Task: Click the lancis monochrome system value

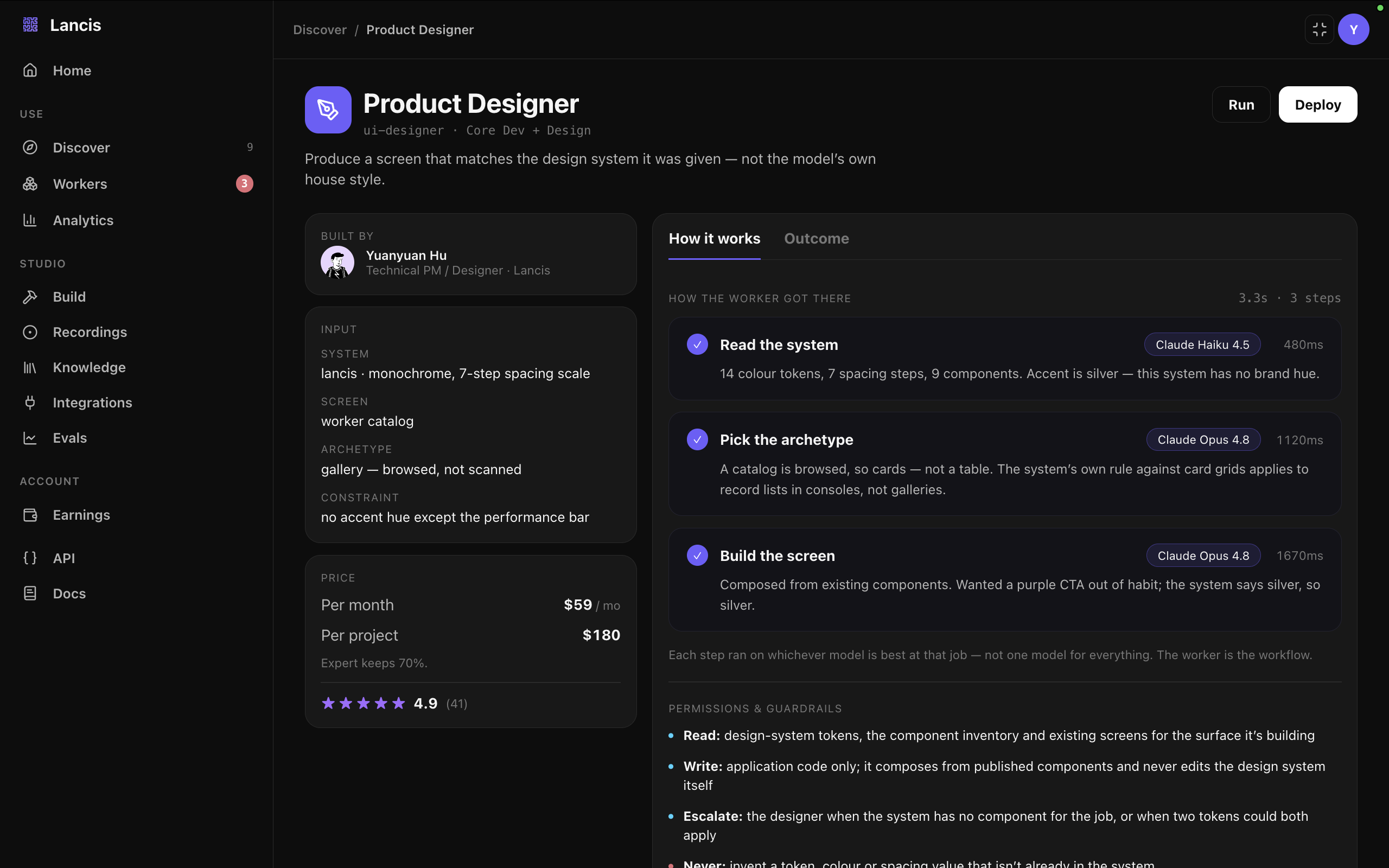Action: [x=455, y=374]
